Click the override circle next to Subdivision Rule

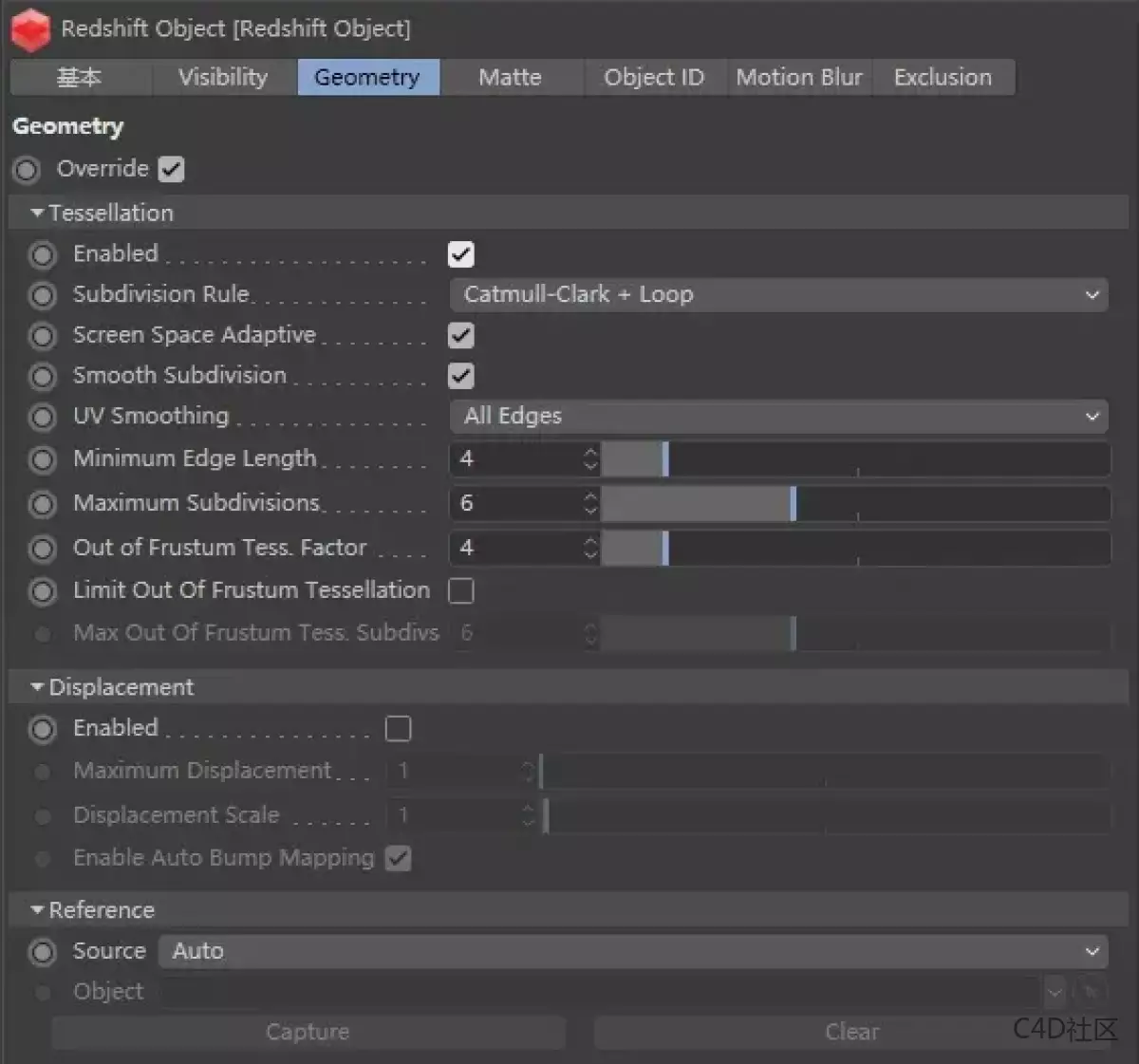click(x=43, y=295)
